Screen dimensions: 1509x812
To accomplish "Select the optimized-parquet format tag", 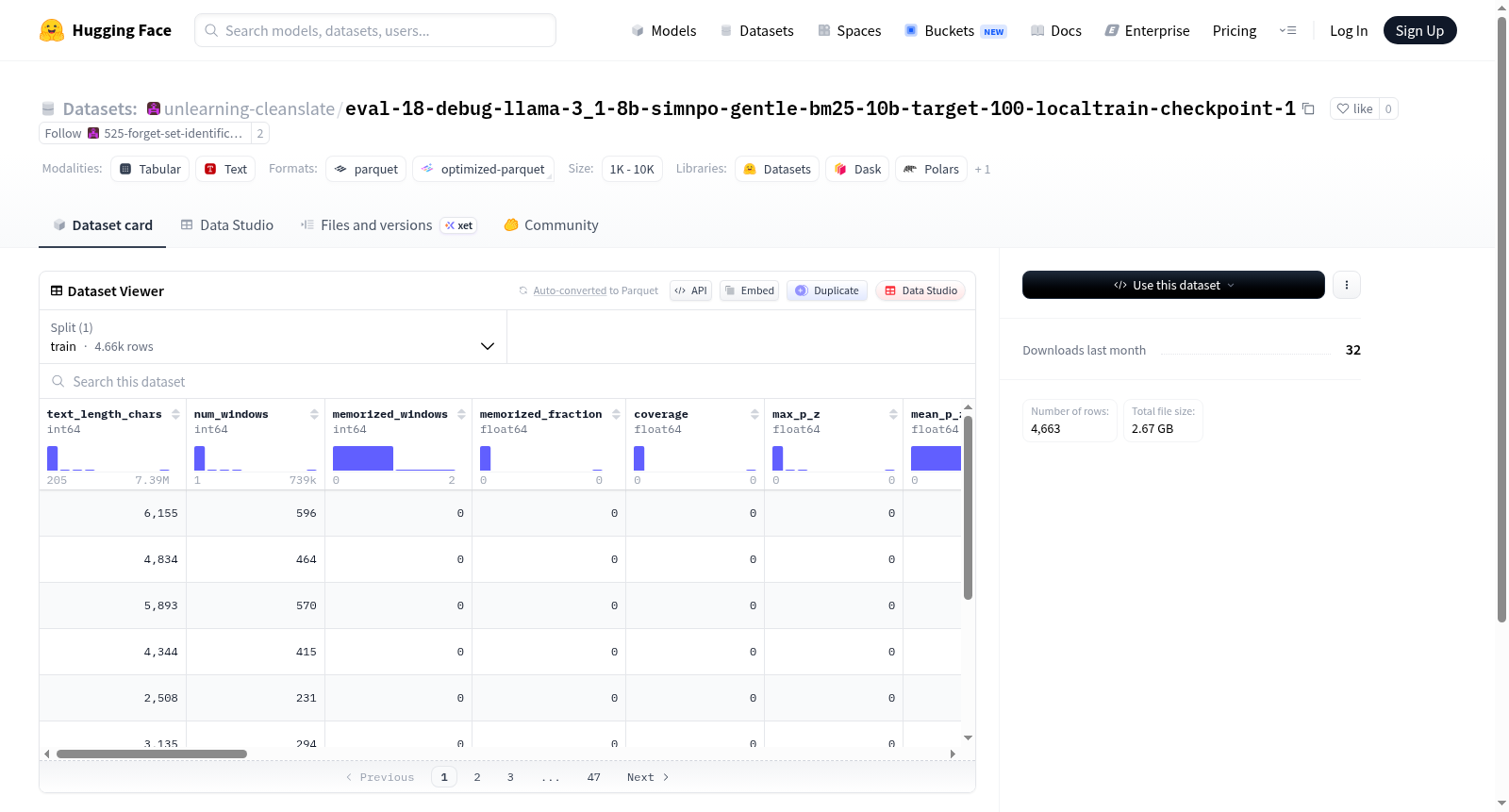I will (483, 169).
